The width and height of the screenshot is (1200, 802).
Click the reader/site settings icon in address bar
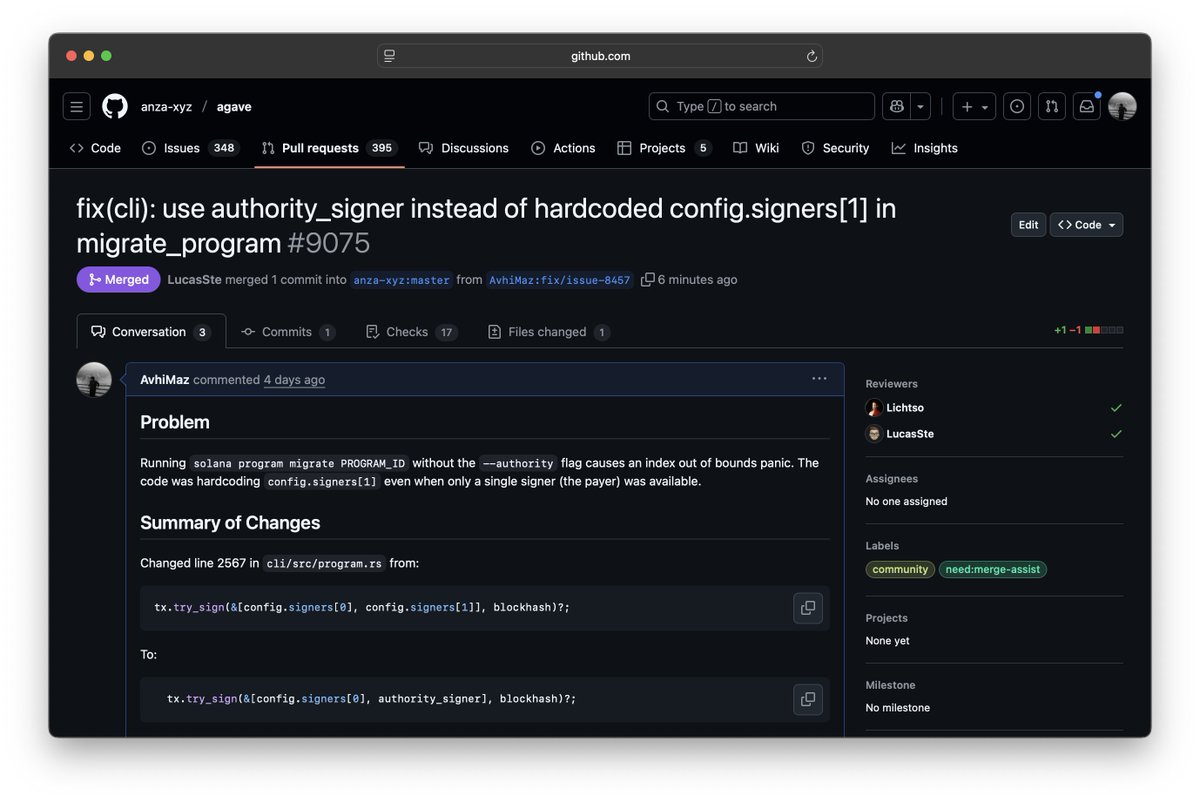[389, 56]
